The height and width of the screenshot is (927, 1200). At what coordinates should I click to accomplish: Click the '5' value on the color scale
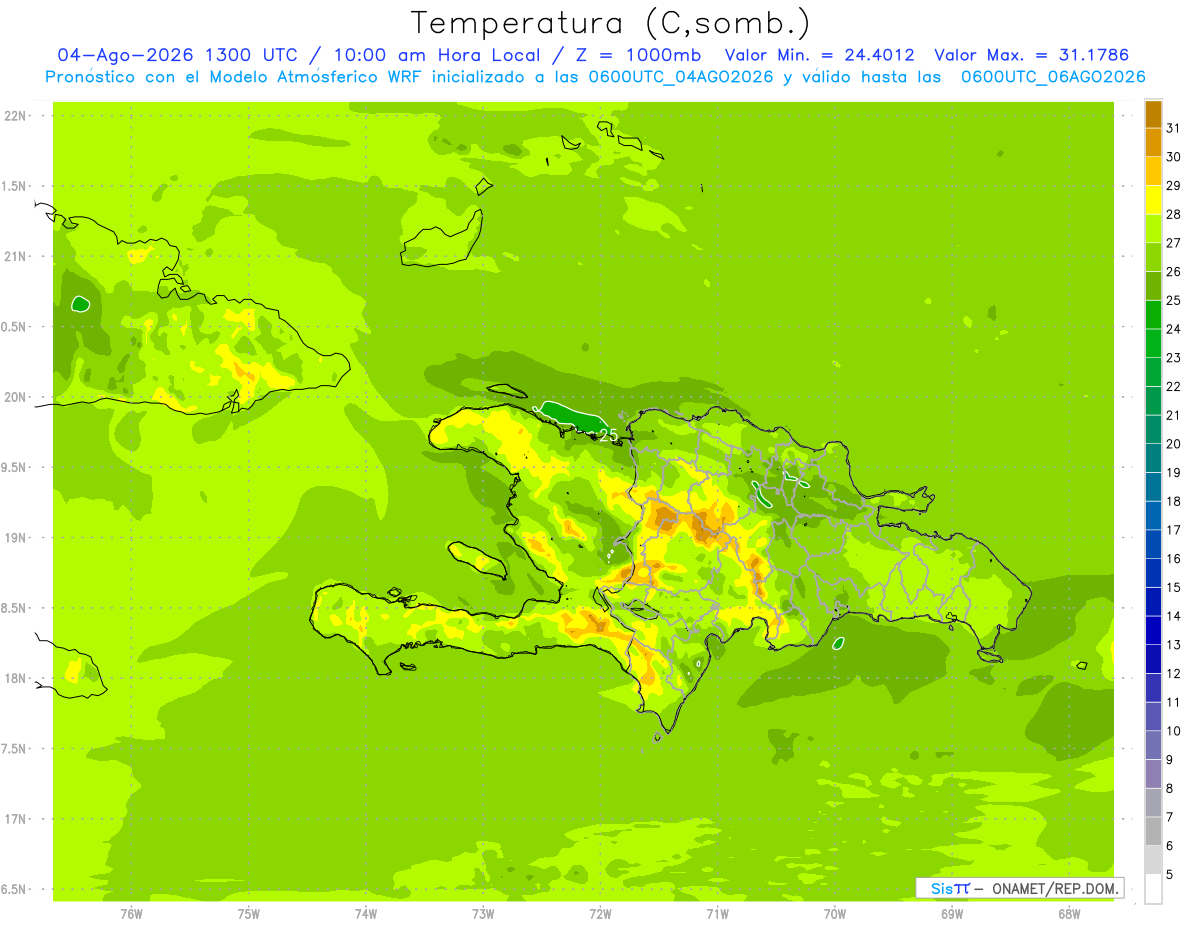(1170, 875)
